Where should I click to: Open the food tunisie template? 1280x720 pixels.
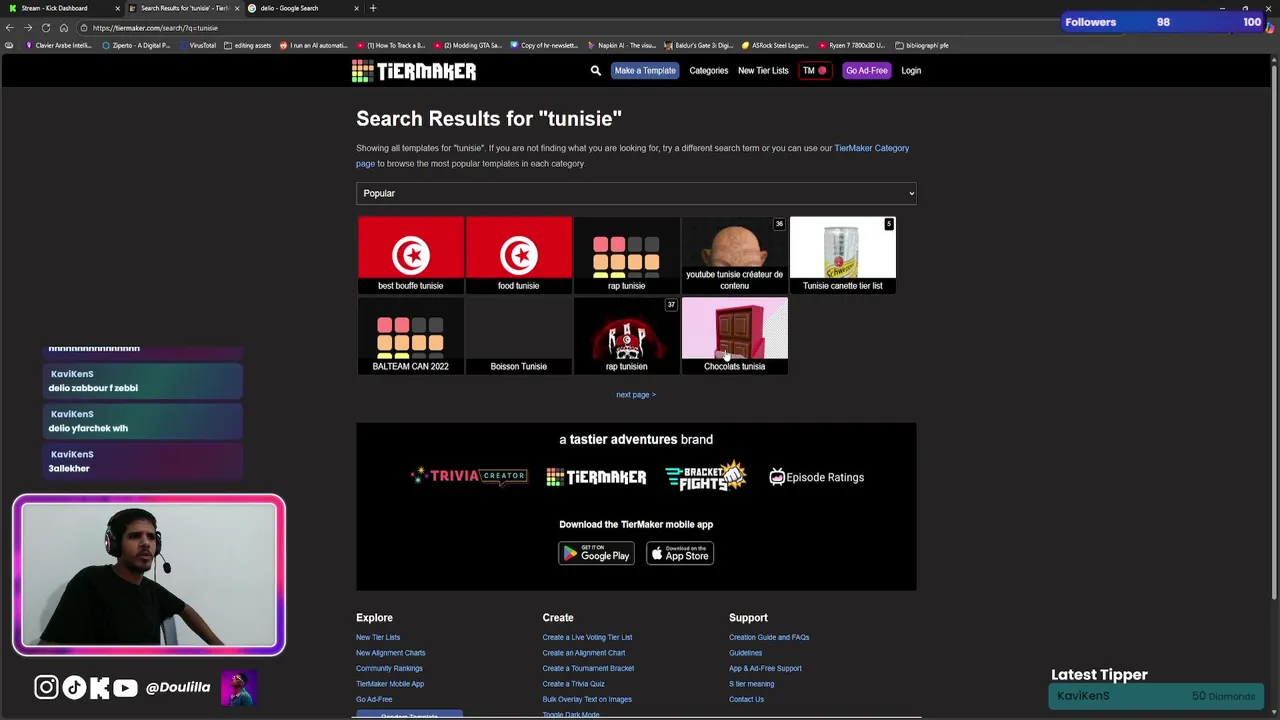point(518,255)
